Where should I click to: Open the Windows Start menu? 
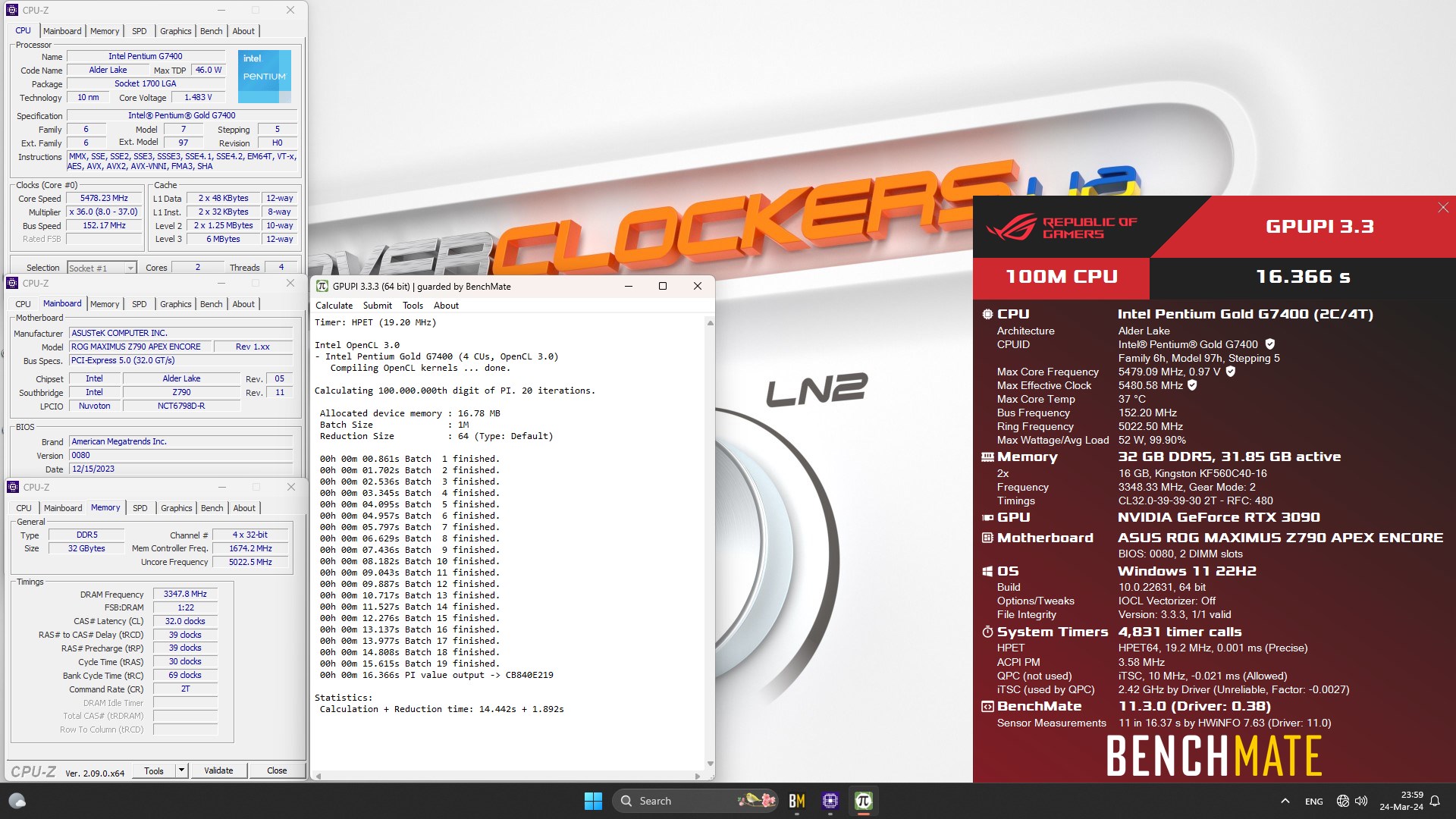(593, 801)
